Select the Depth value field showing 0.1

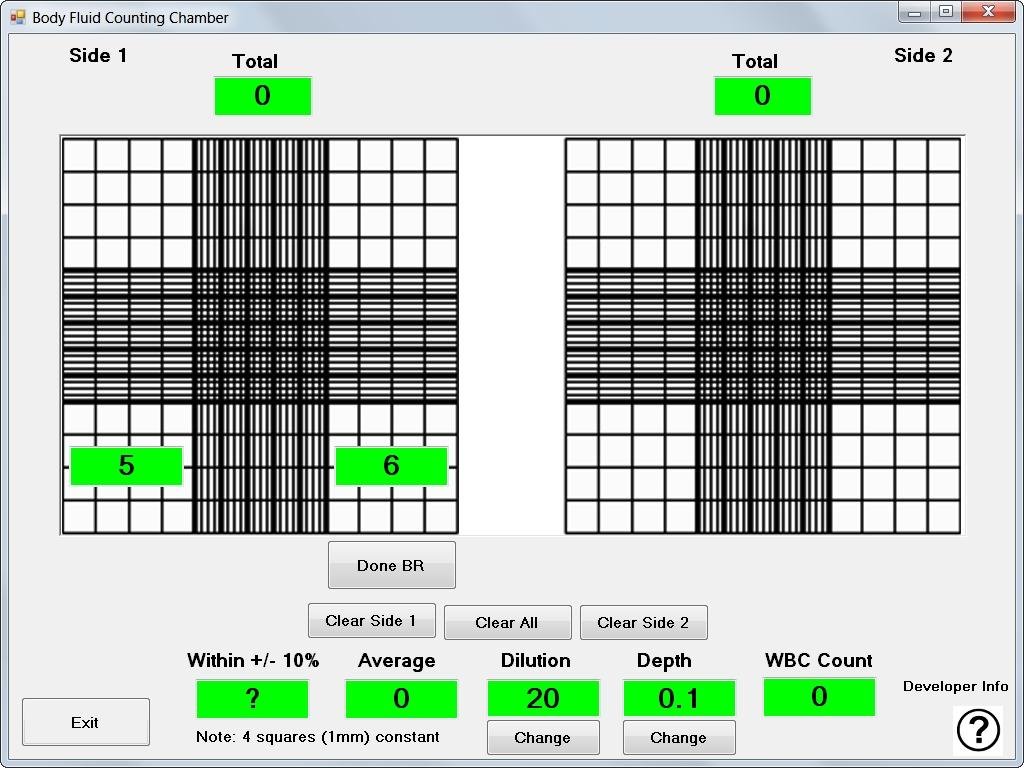pyautogui.click(x=679, y=698)
